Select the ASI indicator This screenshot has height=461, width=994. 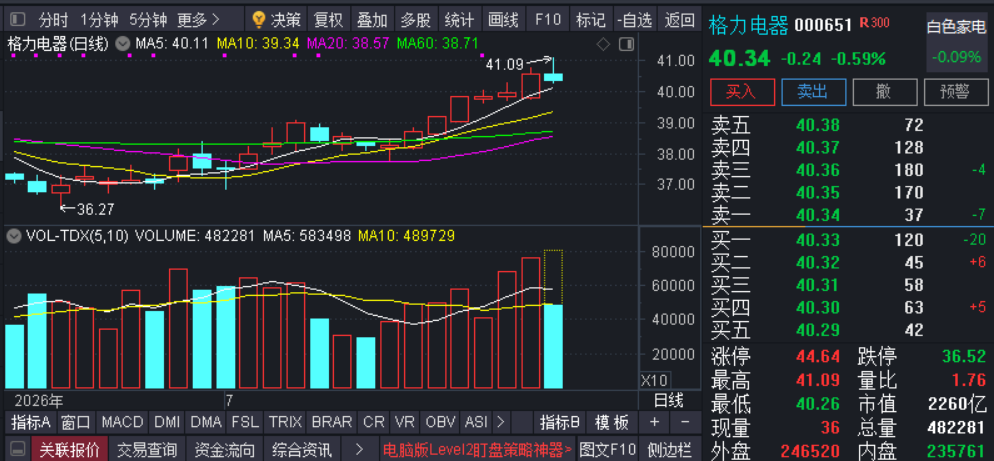[x=476, y=422]
